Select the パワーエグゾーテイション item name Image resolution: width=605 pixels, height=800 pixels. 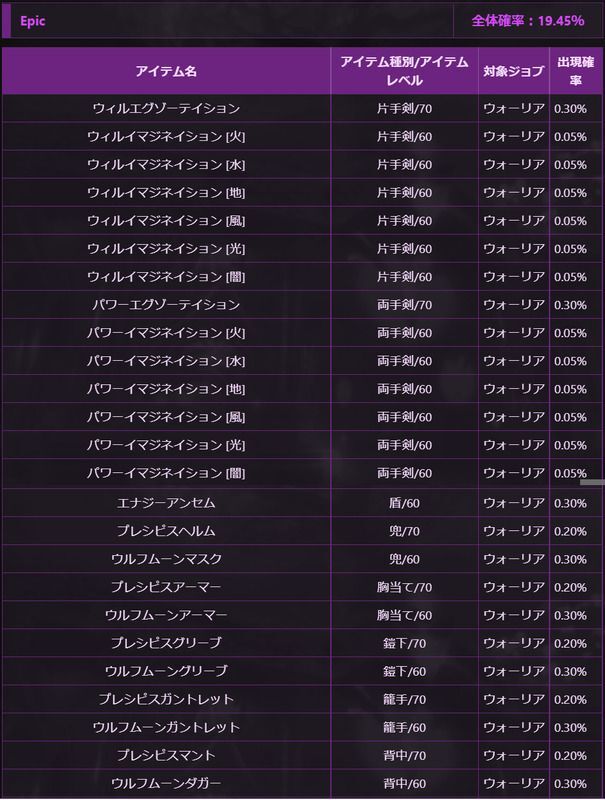166,304
